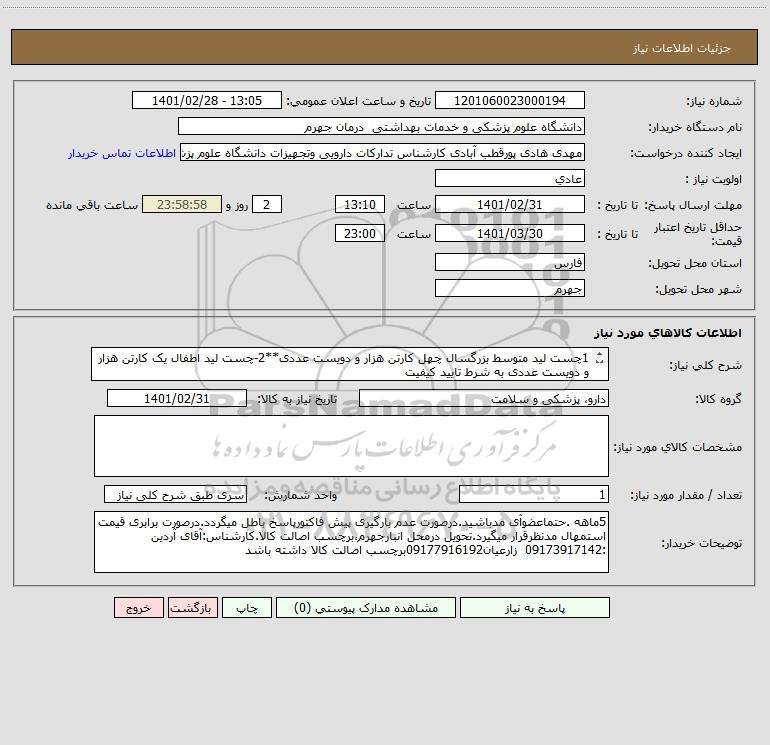
Task: Click the 'استان محل تحویل:' label
Action: pos(695,264)
